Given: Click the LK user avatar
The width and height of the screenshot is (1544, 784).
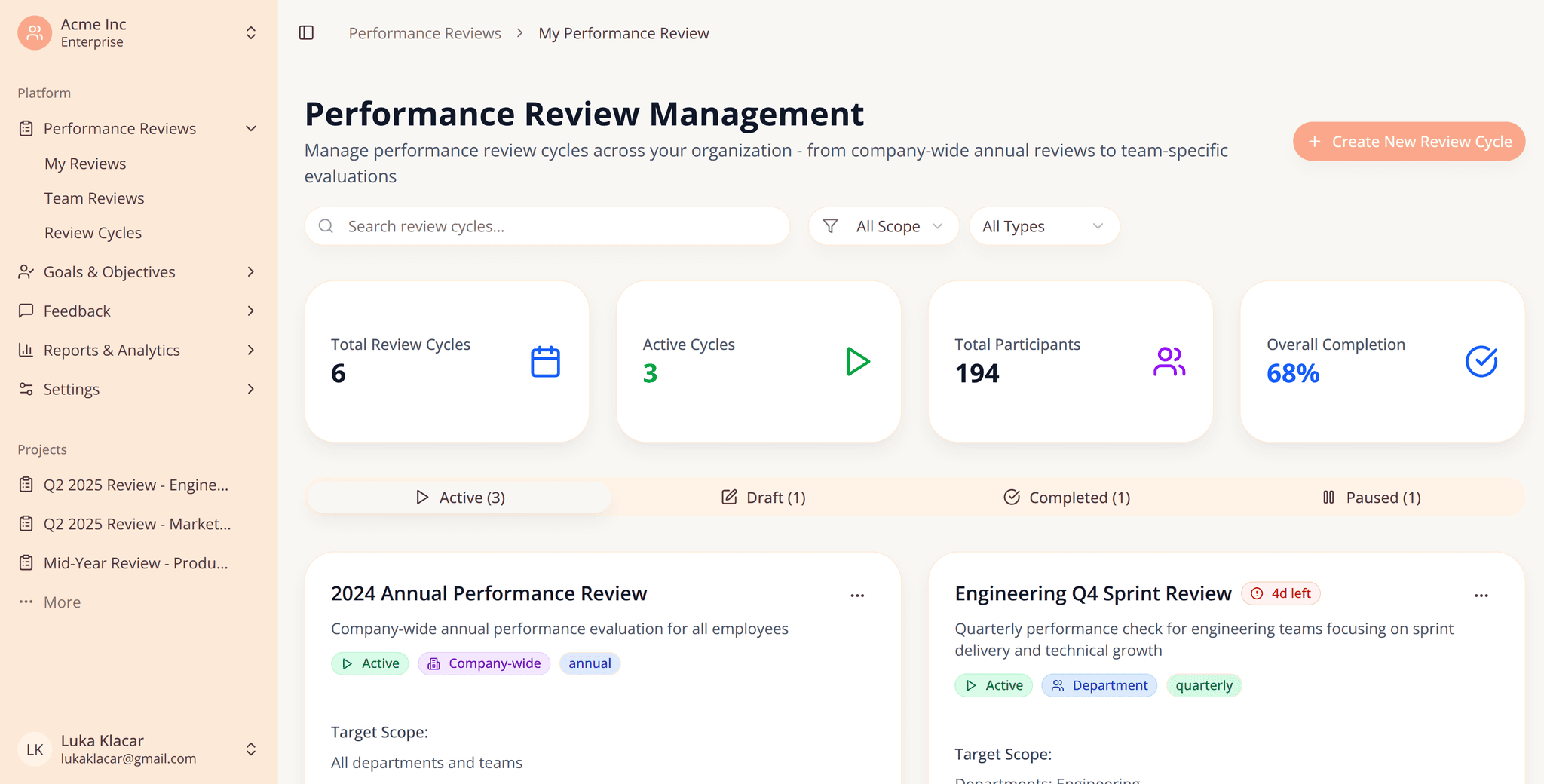Looking at the screenshot, I should [35, 749].
